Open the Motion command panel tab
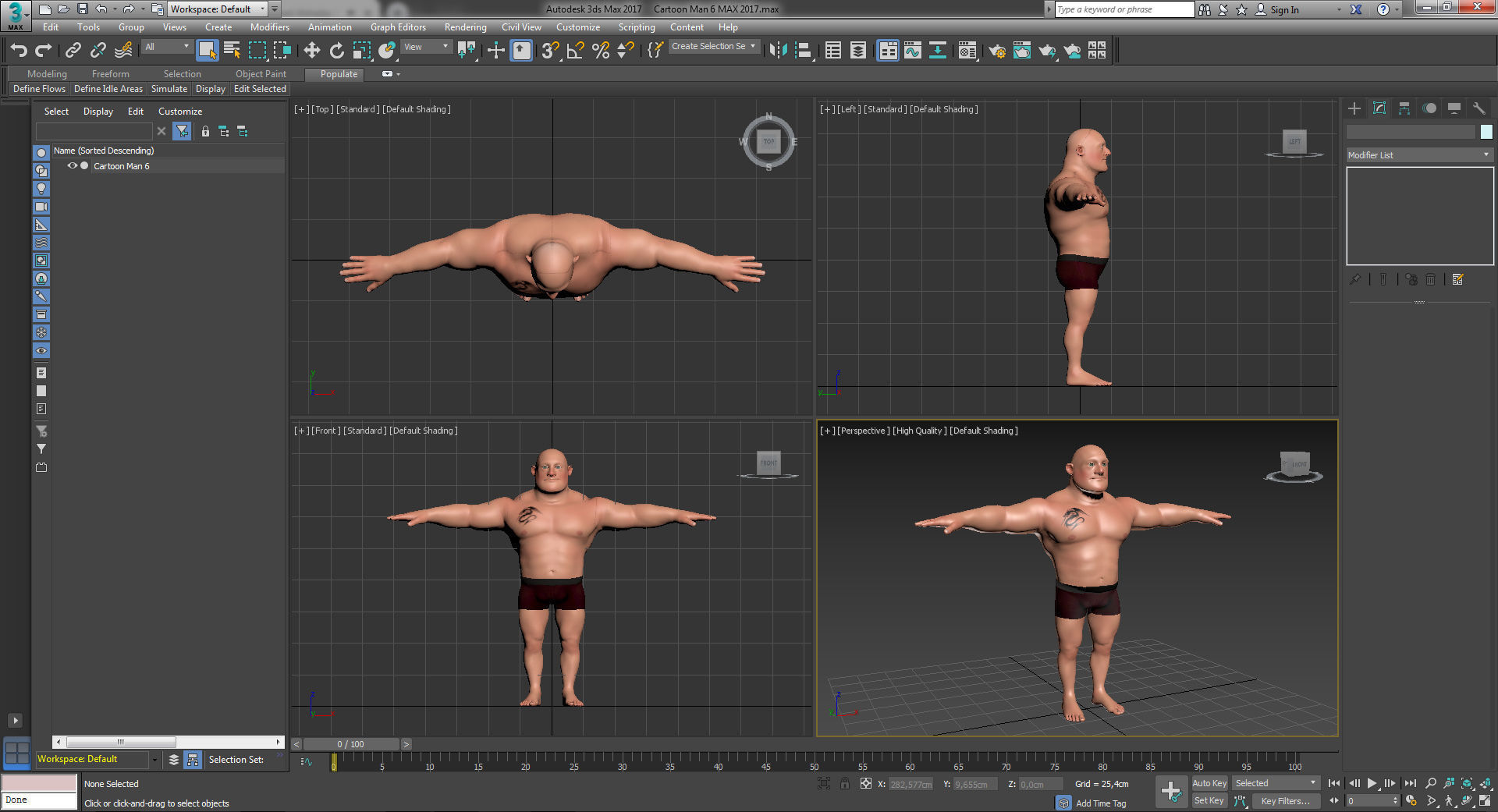The width and height of the screenshot is (1498, 812). 1429,108
